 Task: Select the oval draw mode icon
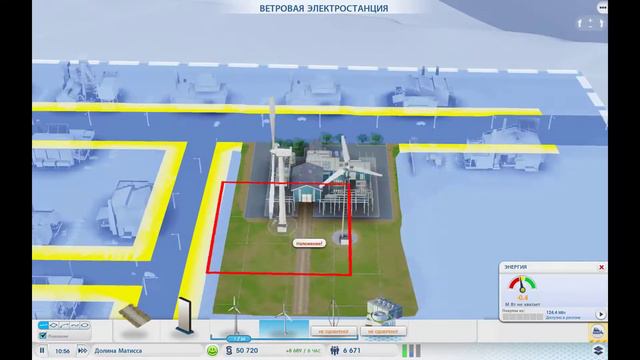pos(84,325)
